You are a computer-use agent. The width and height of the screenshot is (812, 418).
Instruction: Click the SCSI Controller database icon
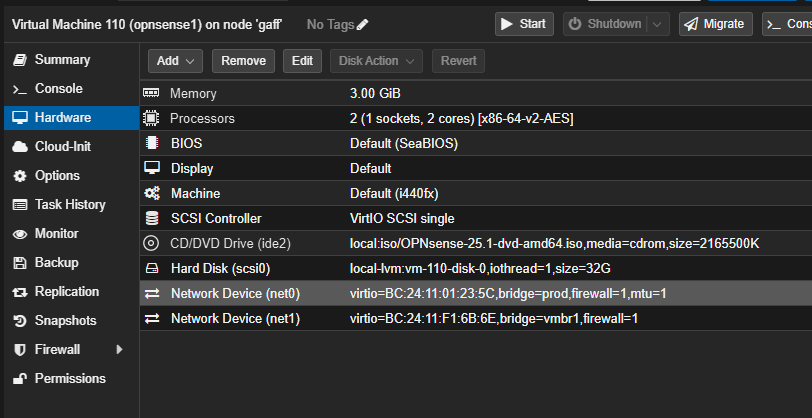152,218
